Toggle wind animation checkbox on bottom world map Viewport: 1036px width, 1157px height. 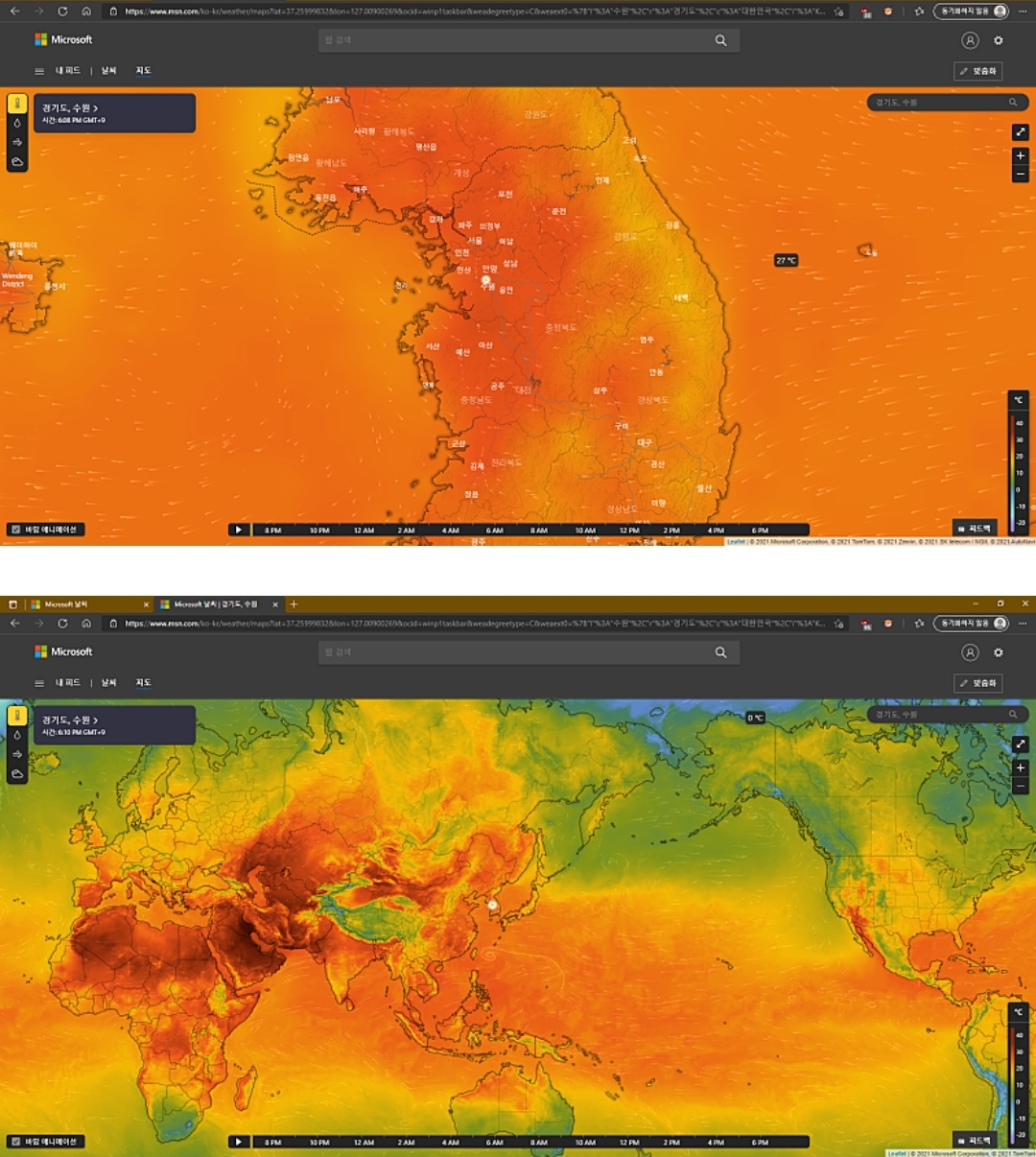[15, 1142]
